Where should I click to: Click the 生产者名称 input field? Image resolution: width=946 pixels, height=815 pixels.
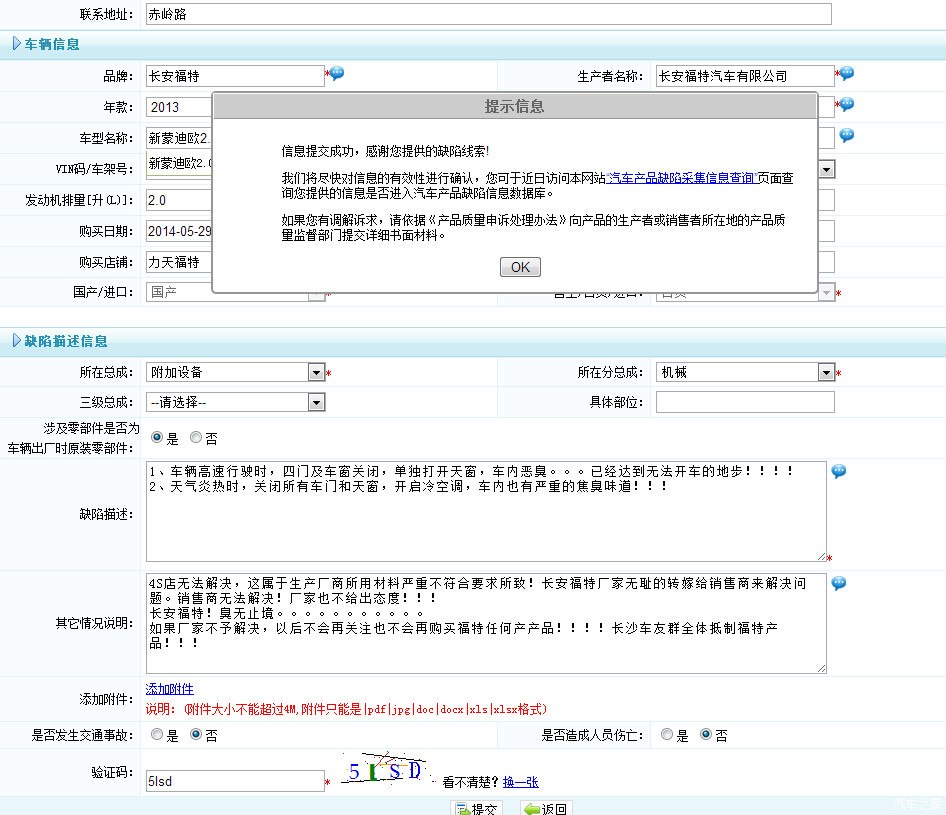745,76
